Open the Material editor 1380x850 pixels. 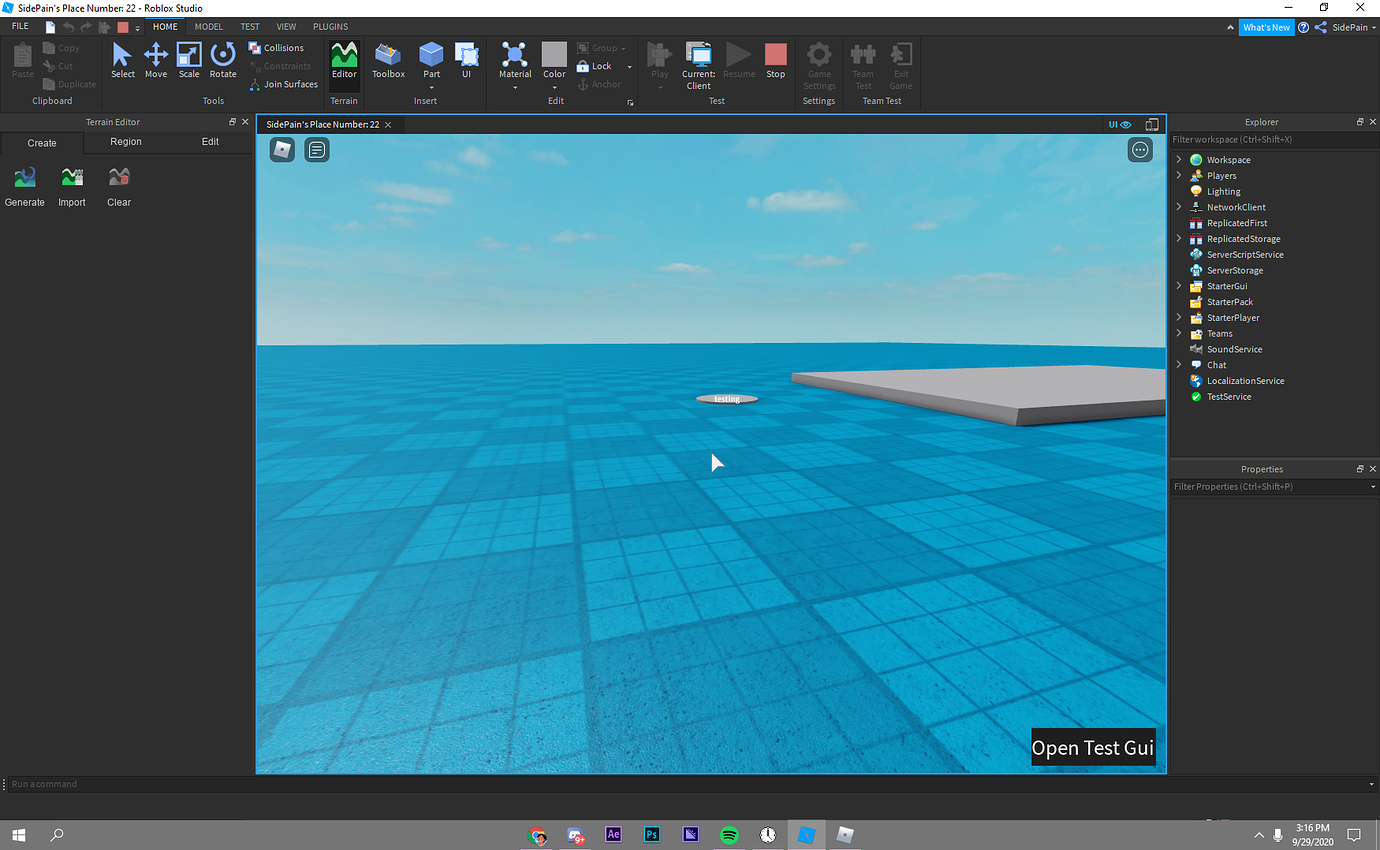point(514,60)
